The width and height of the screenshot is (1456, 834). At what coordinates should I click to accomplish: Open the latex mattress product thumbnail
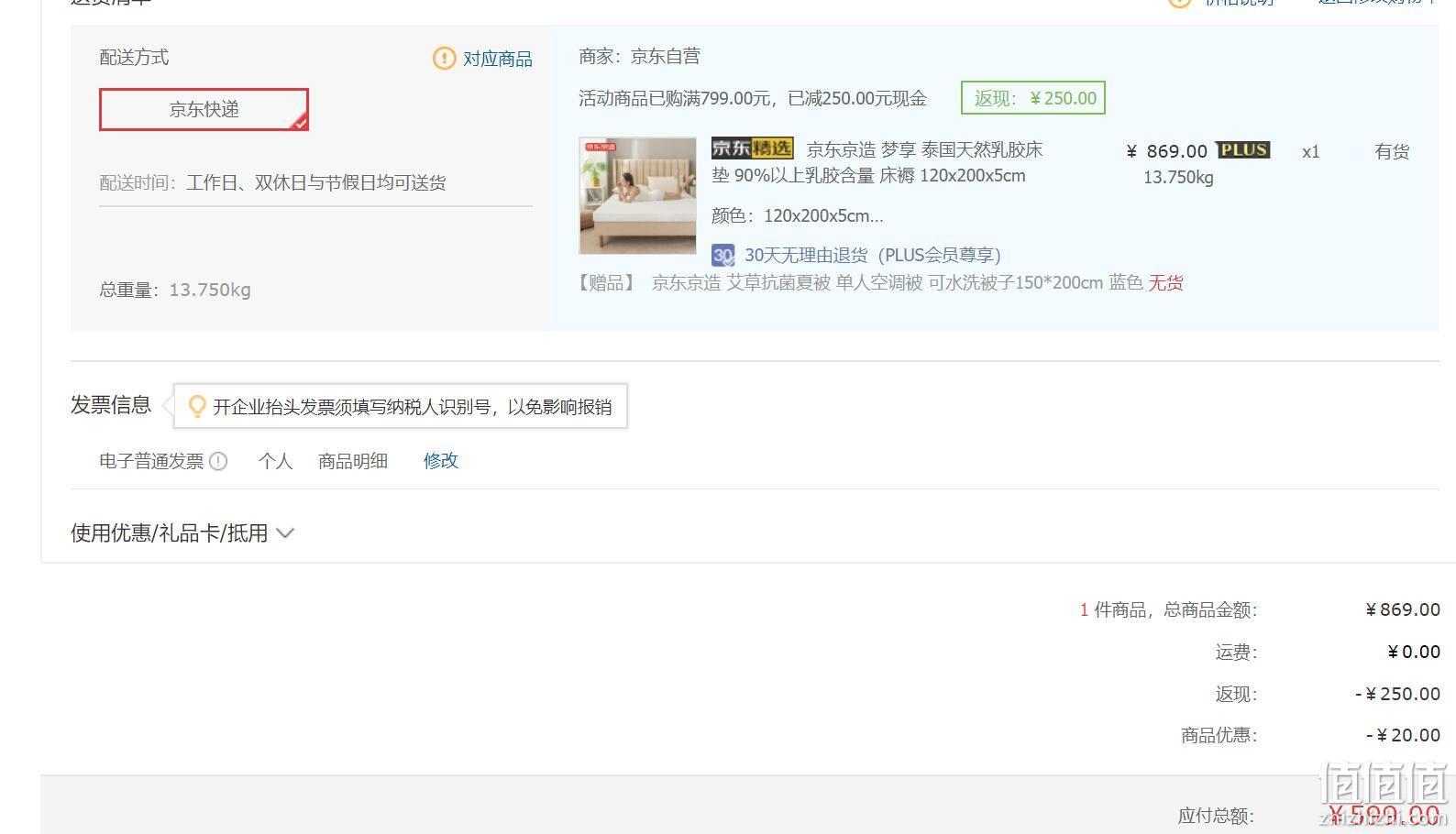(x=637, y=195)
